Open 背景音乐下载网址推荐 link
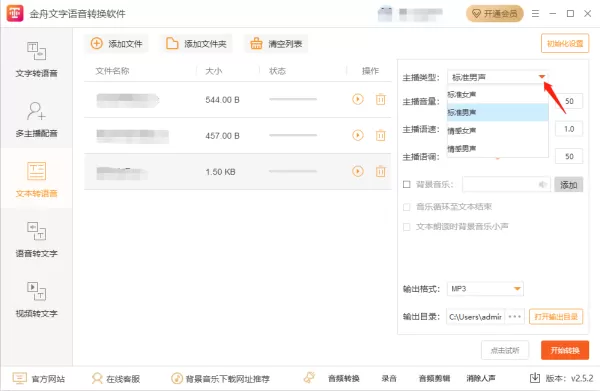 pyautogui.click(x=220, y=379)
